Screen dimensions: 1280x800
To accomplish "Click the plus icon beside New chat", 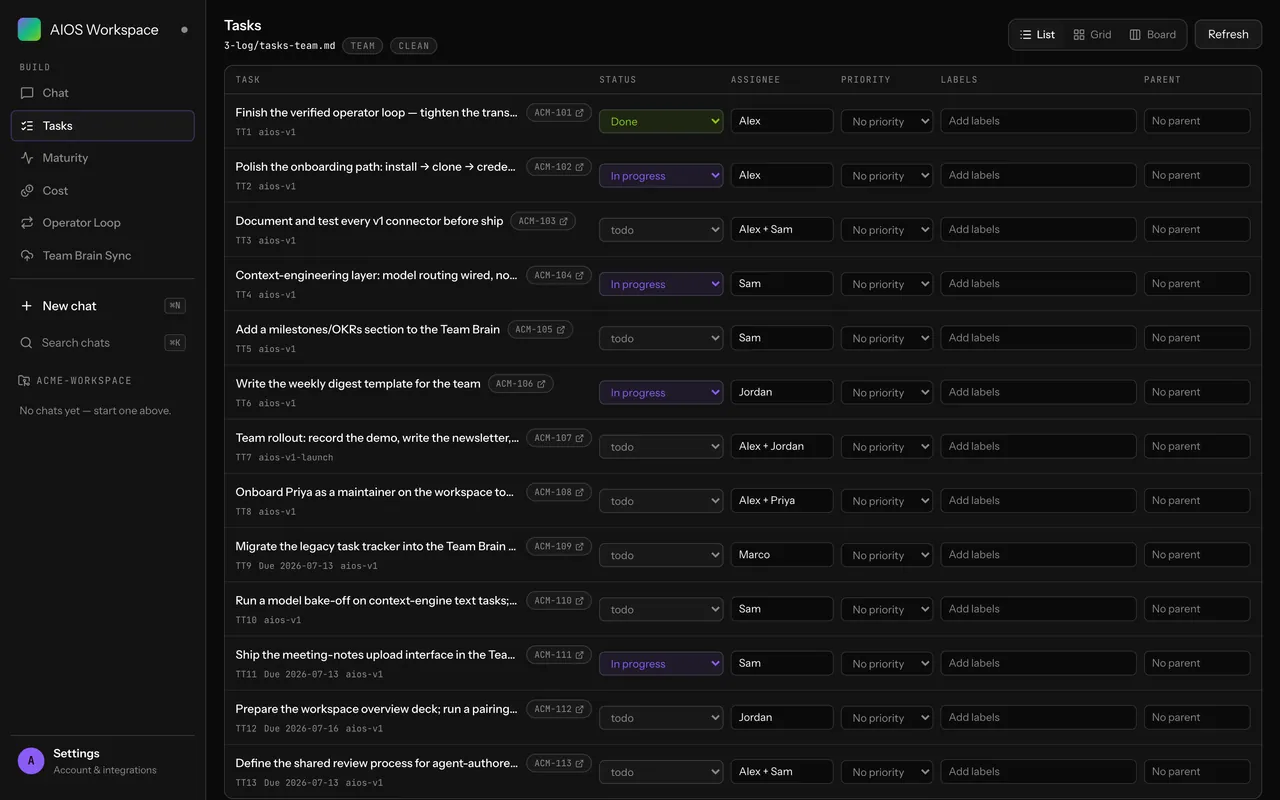I will (27, 306).
